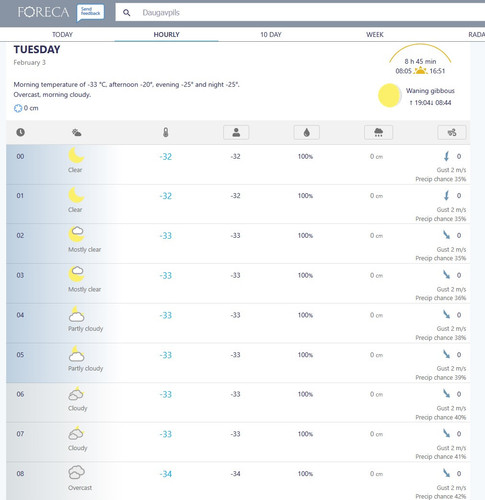The height and width of the screenshot is (500, 485).
Task: Click the weather symbol header icon
Action: (77, 132)
